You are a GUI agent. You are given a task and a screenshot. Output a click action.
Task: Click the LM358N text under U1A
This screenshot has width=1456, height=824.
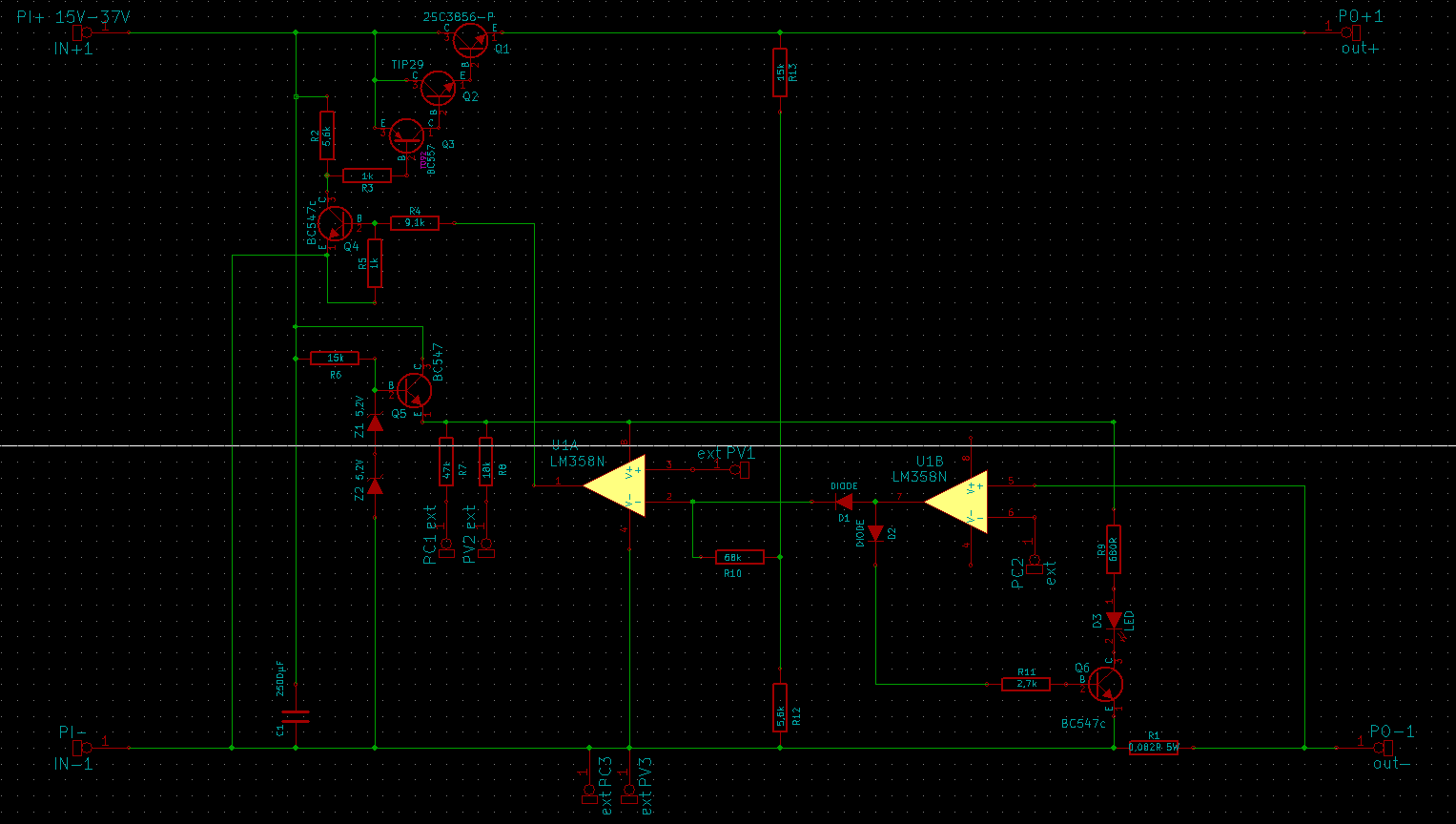click(x=577, y=462)
